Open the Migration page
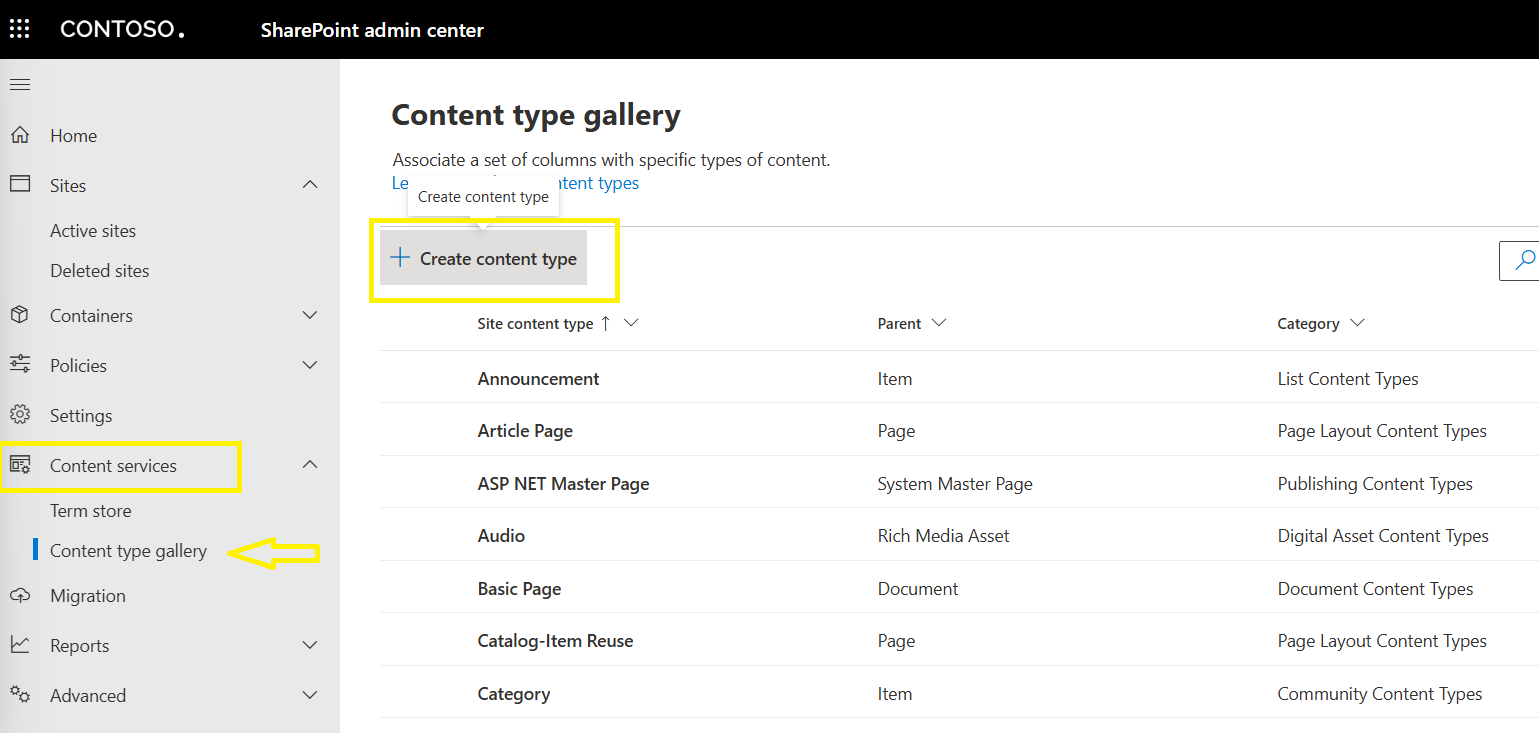The height and width of the screenshot is (733, 1539). click(x=88, y=596)
